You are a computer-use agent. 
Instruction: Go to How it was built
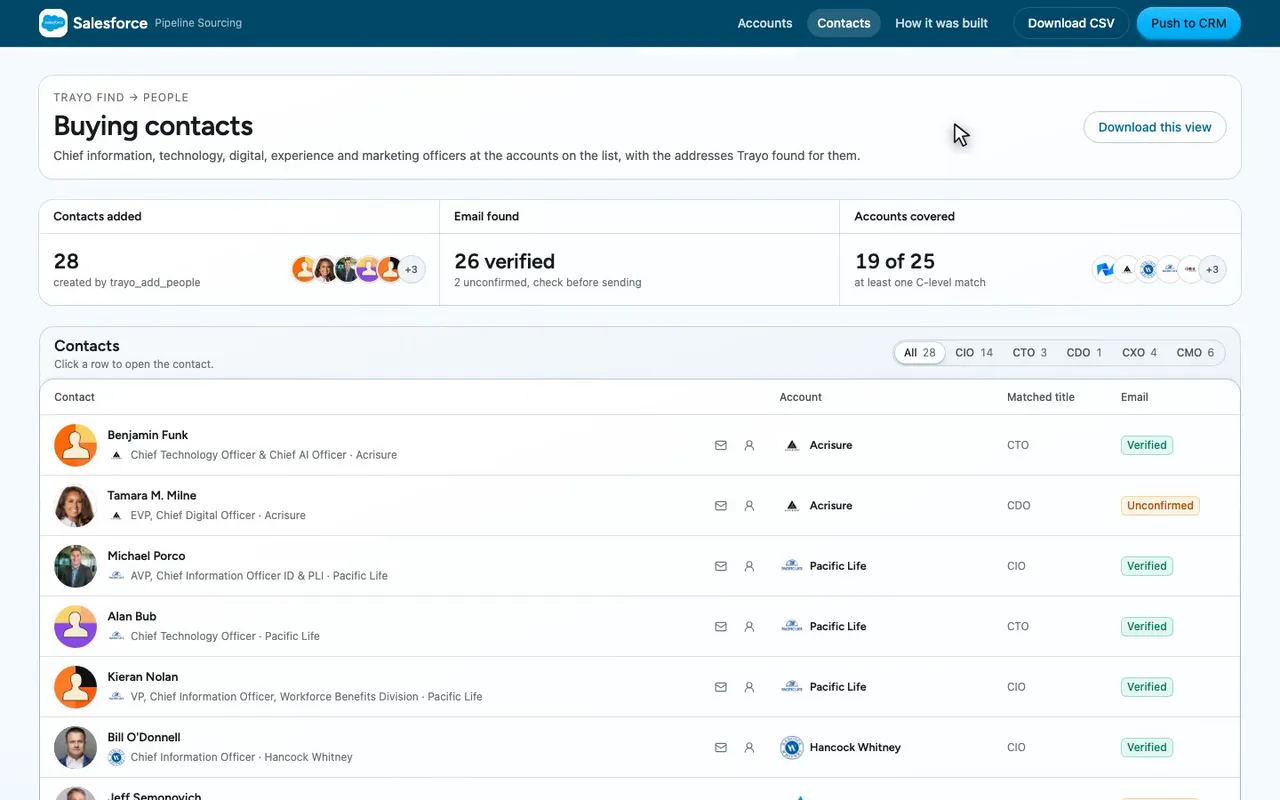pyautogui.click(x=941, y=23)
